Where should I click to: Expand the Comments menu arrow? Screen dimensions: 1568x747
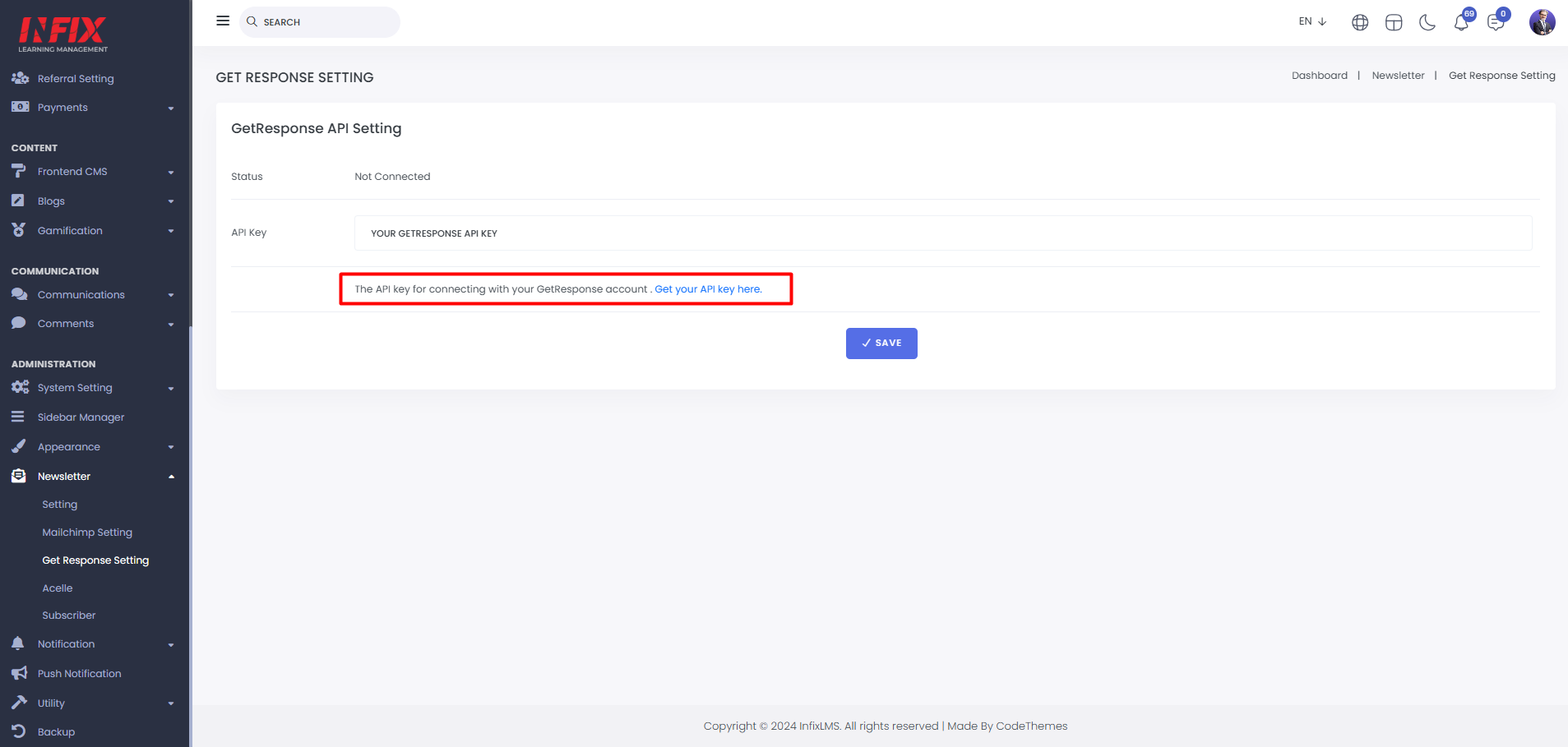pyautogui.click(x=171, y=325)
